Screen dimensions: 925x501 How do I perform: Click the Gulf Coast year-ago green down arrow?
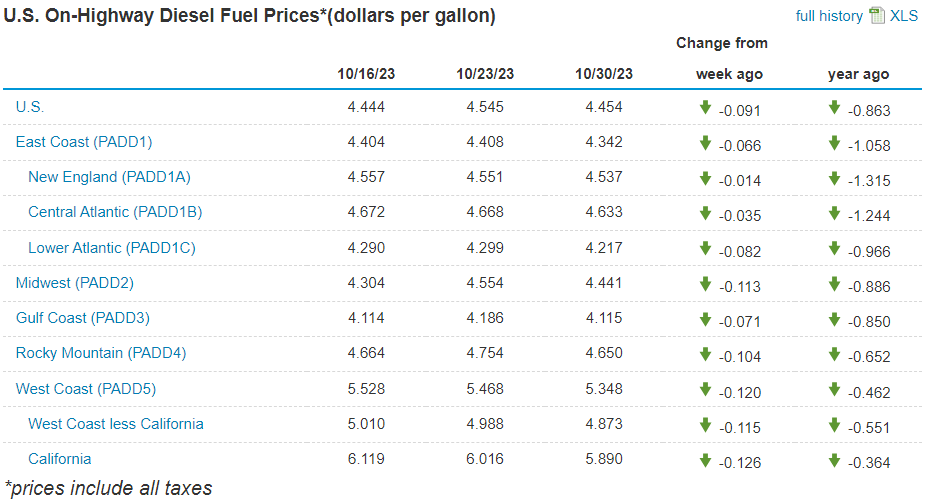coord(834,318)
